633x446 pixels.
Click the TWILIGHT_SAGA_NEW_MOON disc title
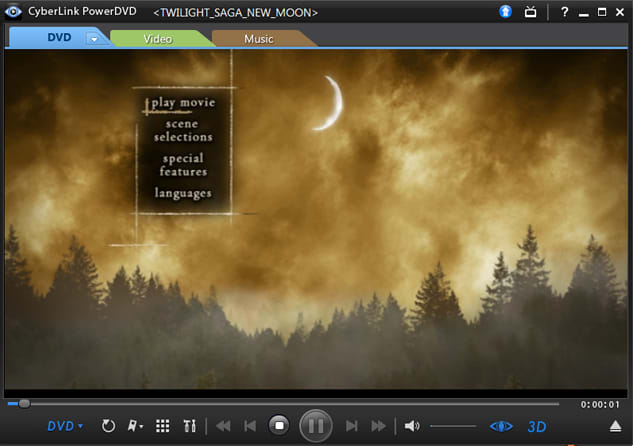(x=235, y=13)
